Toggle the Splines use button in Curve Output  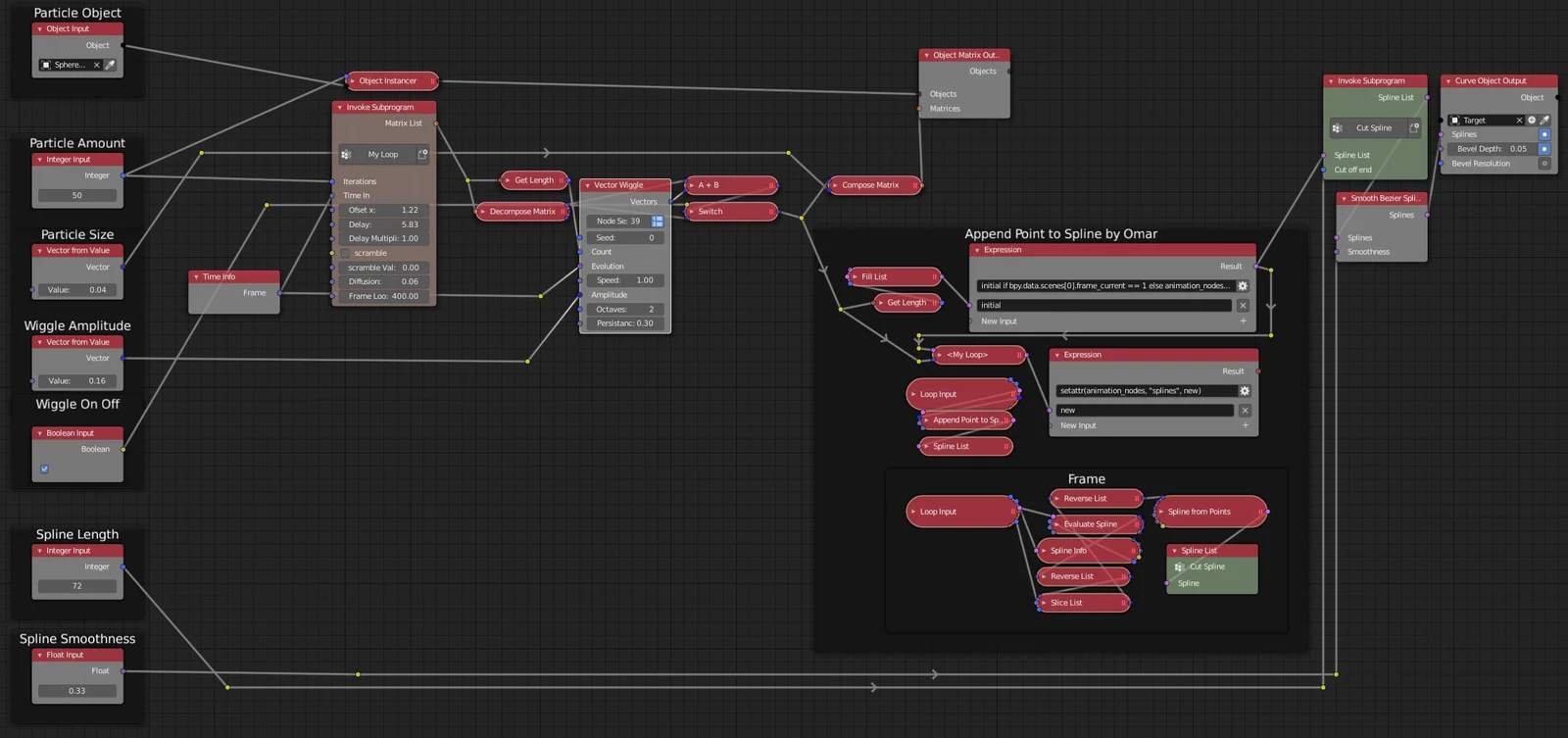click(1543, 134)
